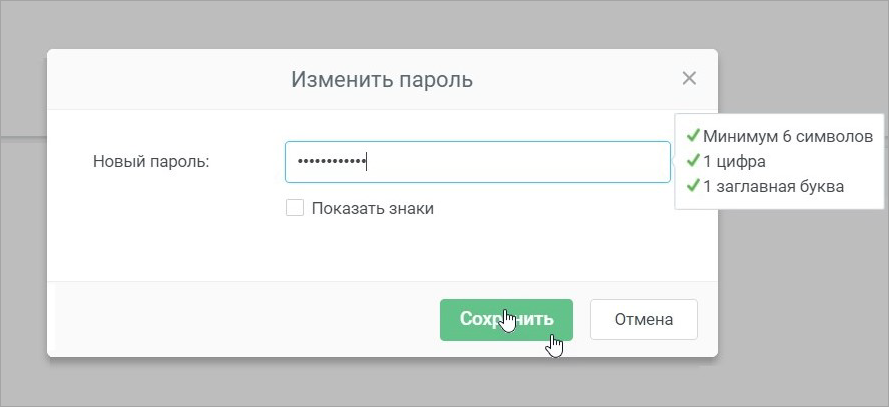Click the green checkmark beside 1 цифра
The width and height of the screenshot is (889, 407).
pyautogui.click(x=693, y=160)
